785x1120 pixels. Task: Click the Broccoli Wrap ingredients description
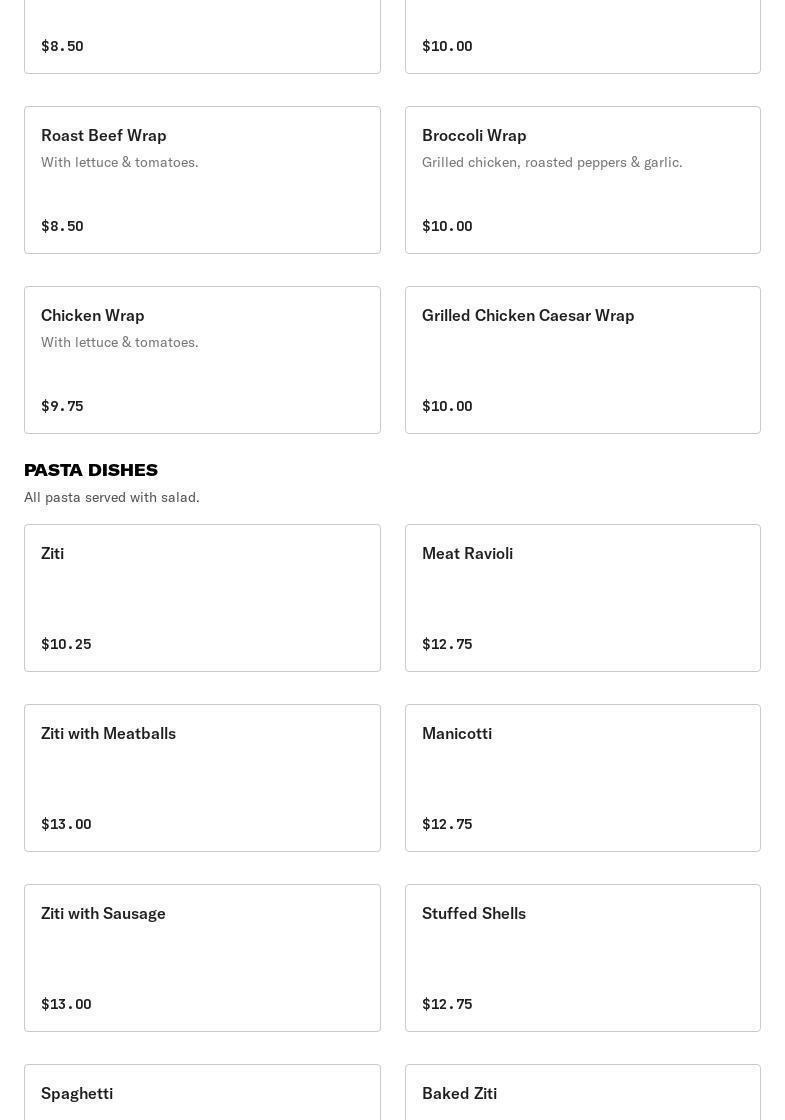click(552, 162)
